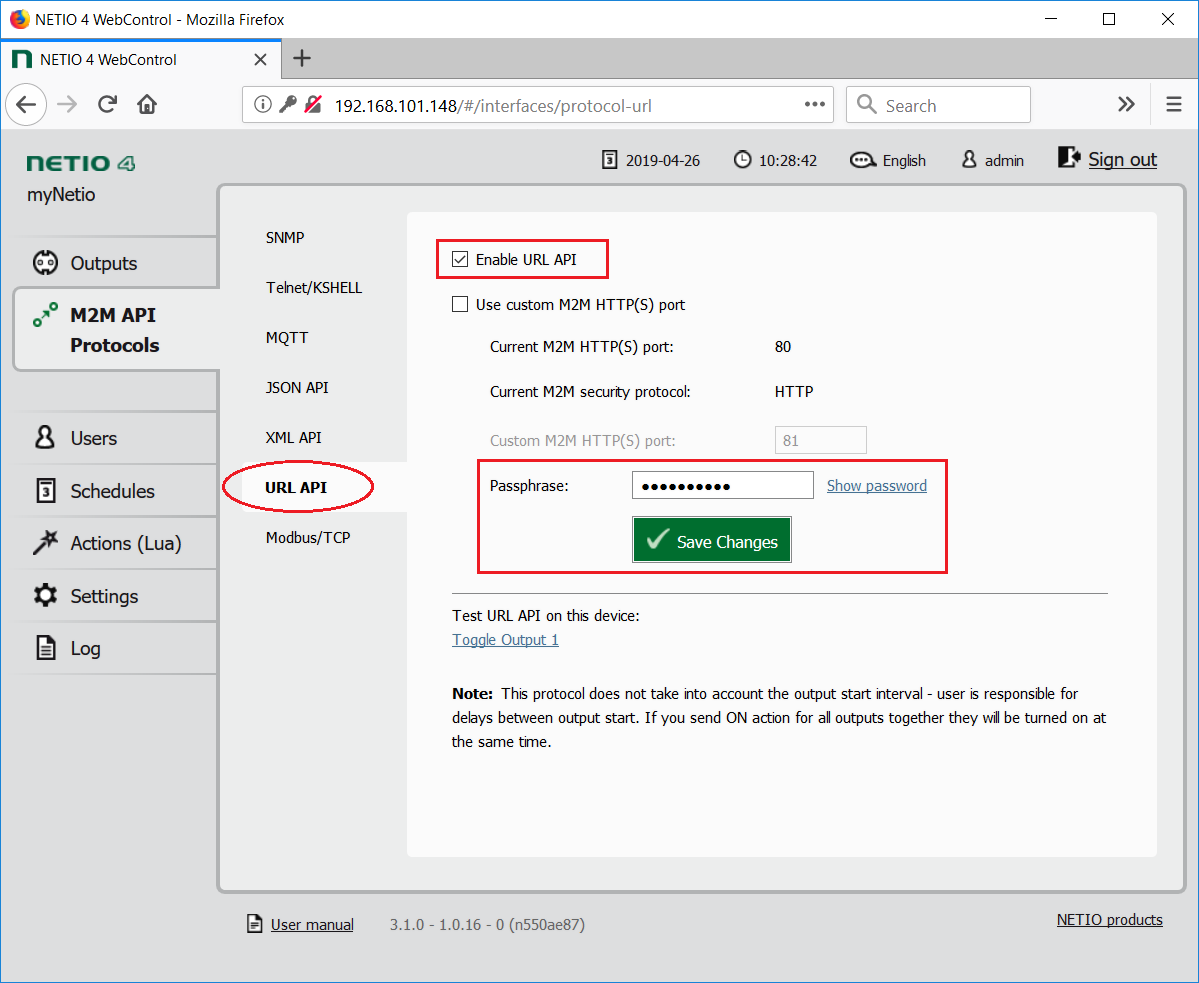Close the NETIO 4 WebControl tab
Image resolution: width=1199 pixels, height=983 pixels.
pos(261,60)
